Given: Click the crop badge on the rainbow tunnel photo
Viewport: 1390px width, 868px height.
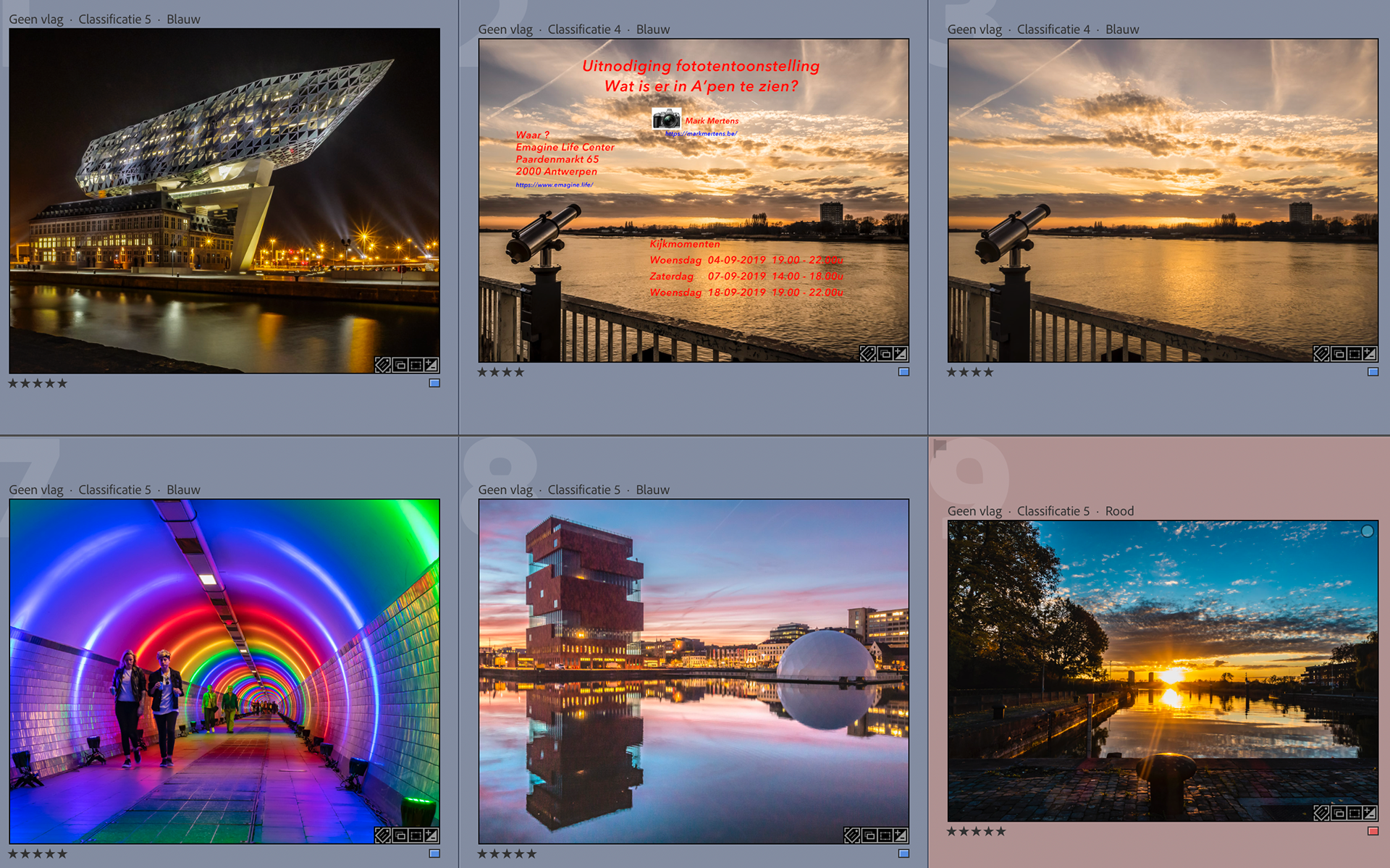Looking at the screenshot, I should [416, 835].
